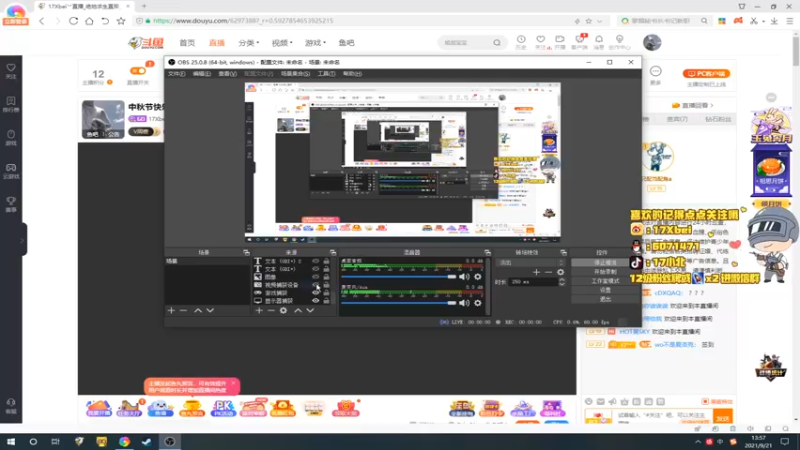
Task: Click microphone/Aux volume slider in mixer
Action: point(398,303)
